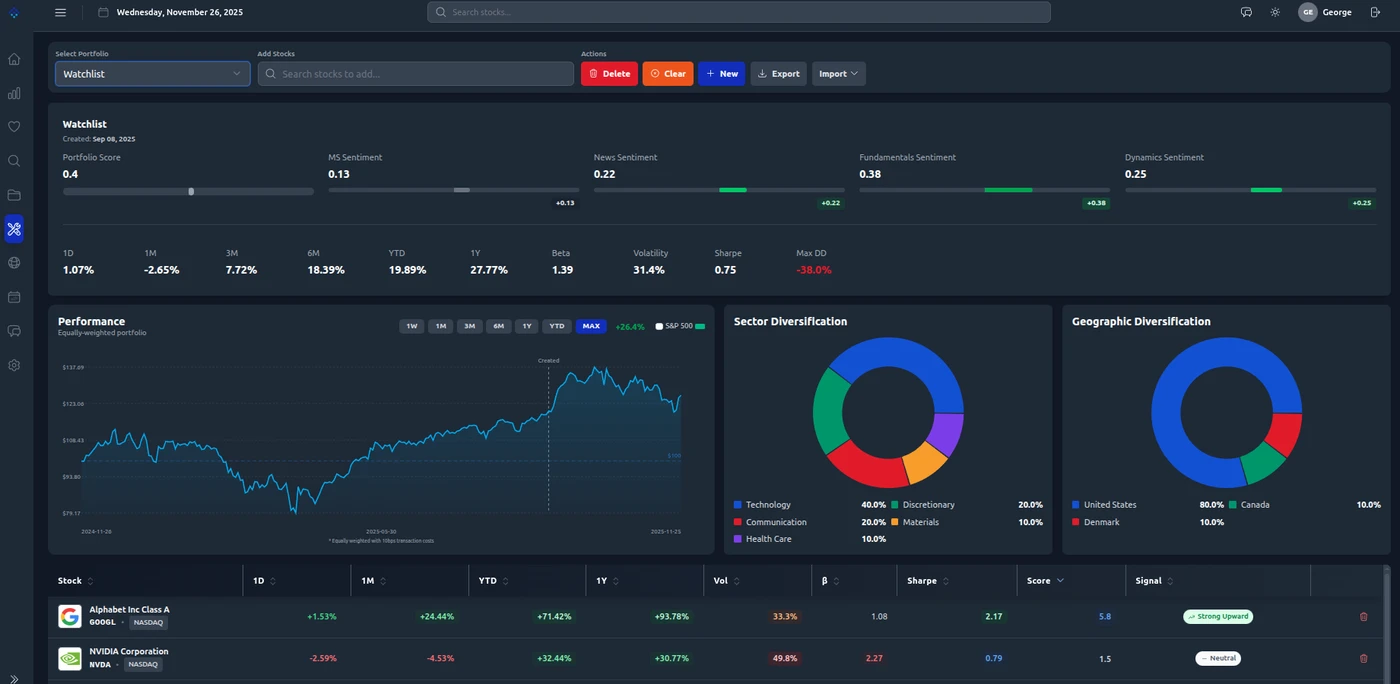The image size is (1400, 684).
Task: Sort table by Signal column header
Action: click(1155, 581)
